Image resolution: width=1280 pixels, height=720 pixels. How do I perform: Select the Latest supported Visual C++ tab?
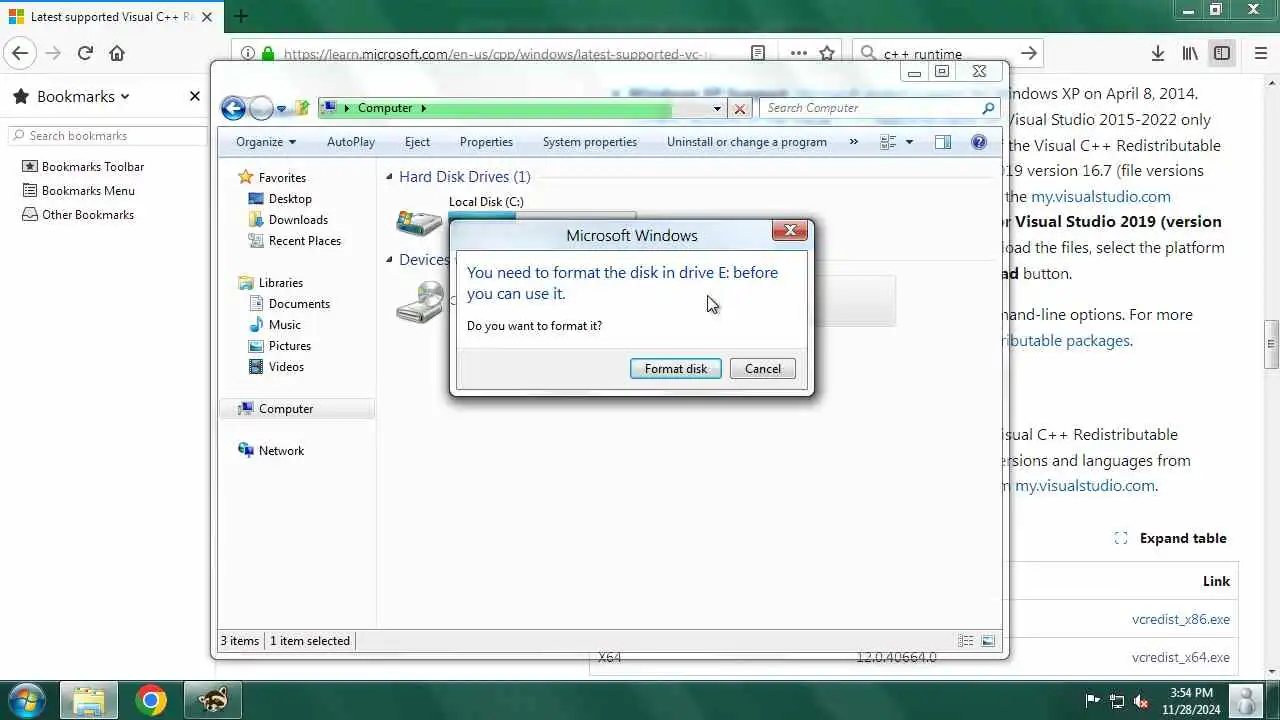point(110,16)
